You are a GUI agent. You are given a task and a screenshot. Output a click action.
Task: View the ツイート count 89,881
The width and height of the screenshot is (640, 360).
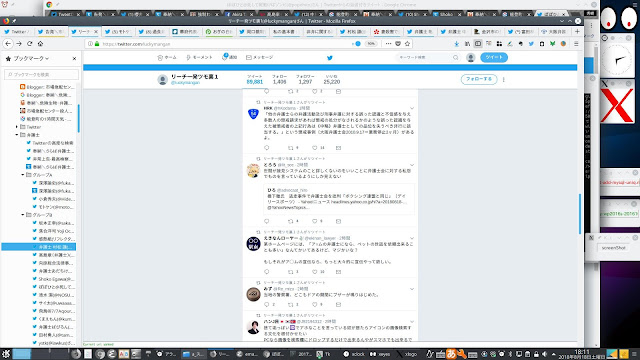click(x=255, y=80)
